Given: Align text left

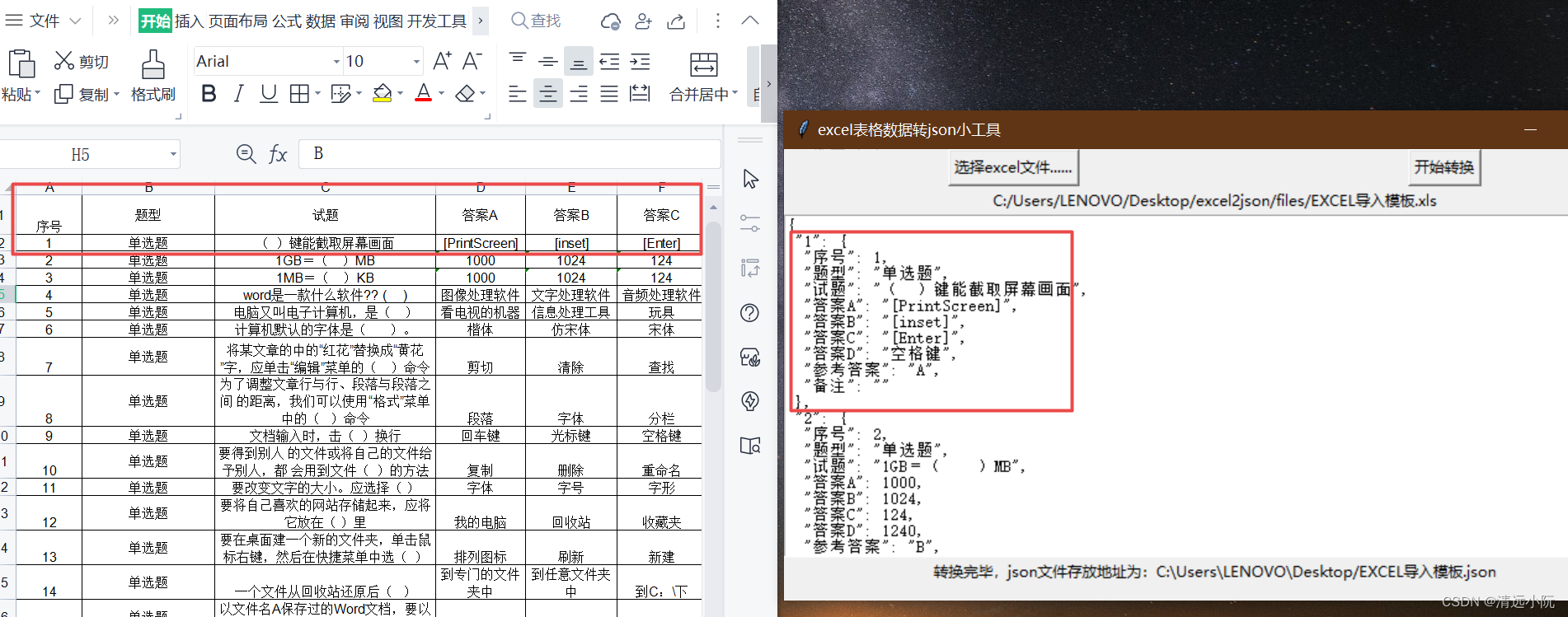Looking at the screenshot, I should point(518,94).
